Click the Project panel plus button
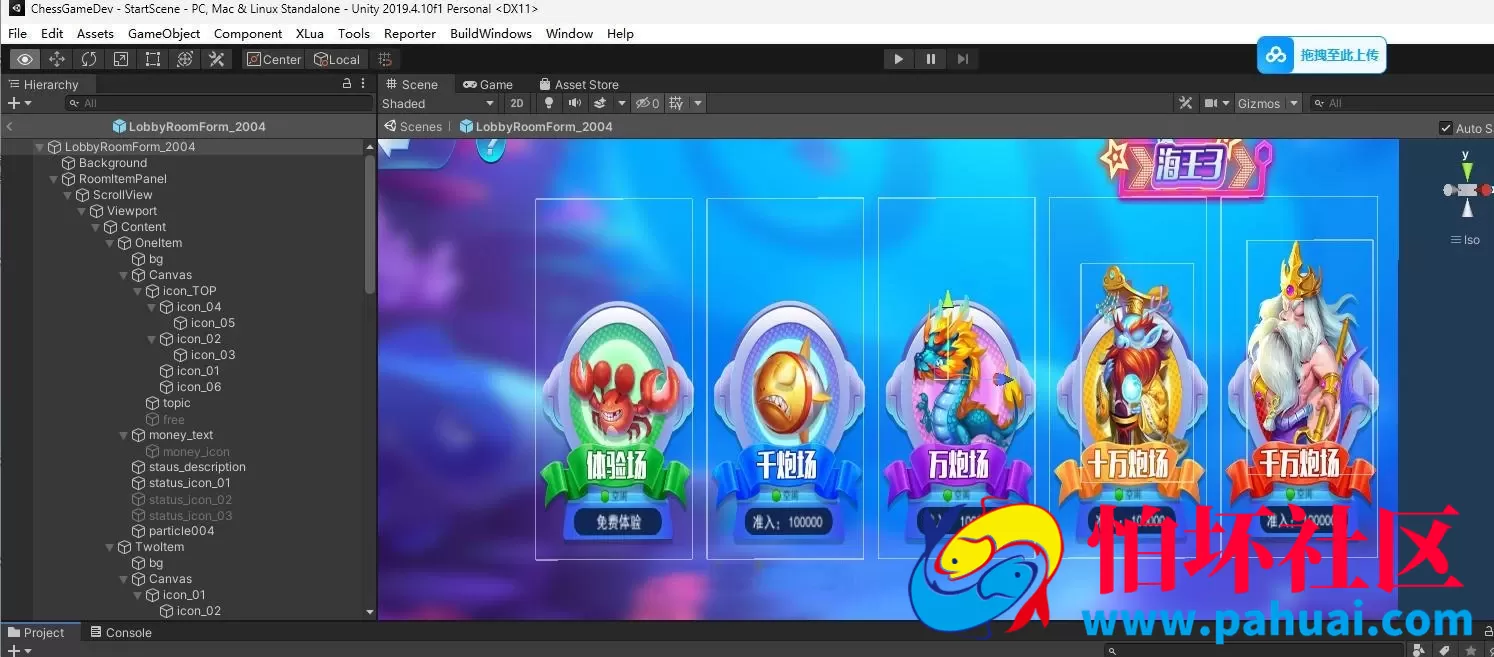This screenshot has height=657, width=1494. pyautogui.click(x=13, y=650)
